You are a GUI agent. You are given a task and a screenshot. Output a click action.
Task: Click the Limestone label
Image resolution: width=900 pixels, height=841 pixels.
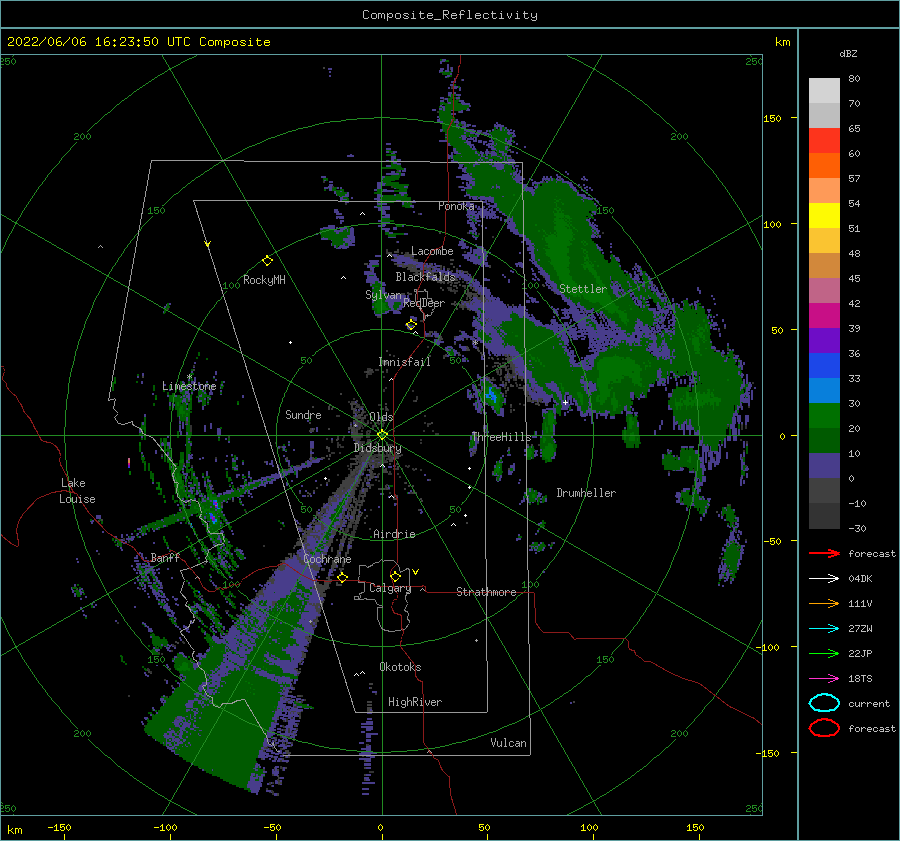point(189,386)
